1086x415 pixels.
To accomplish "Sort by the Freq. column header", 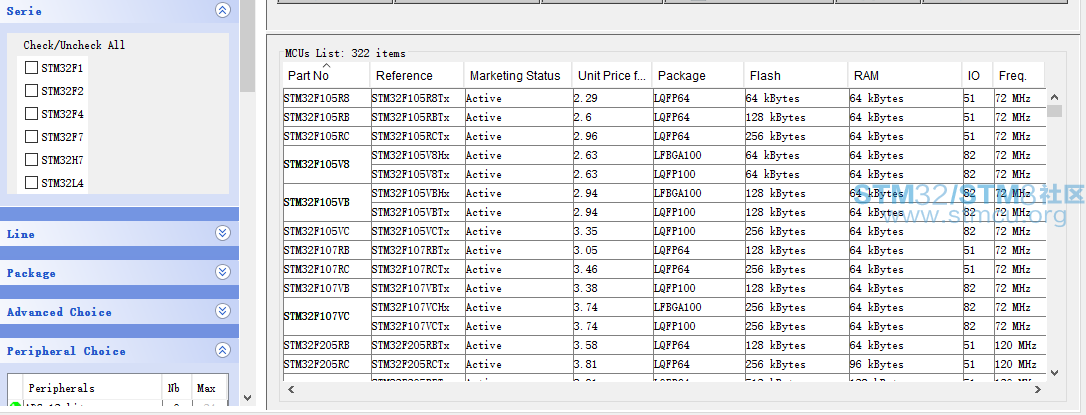I will click(1019, 75).
